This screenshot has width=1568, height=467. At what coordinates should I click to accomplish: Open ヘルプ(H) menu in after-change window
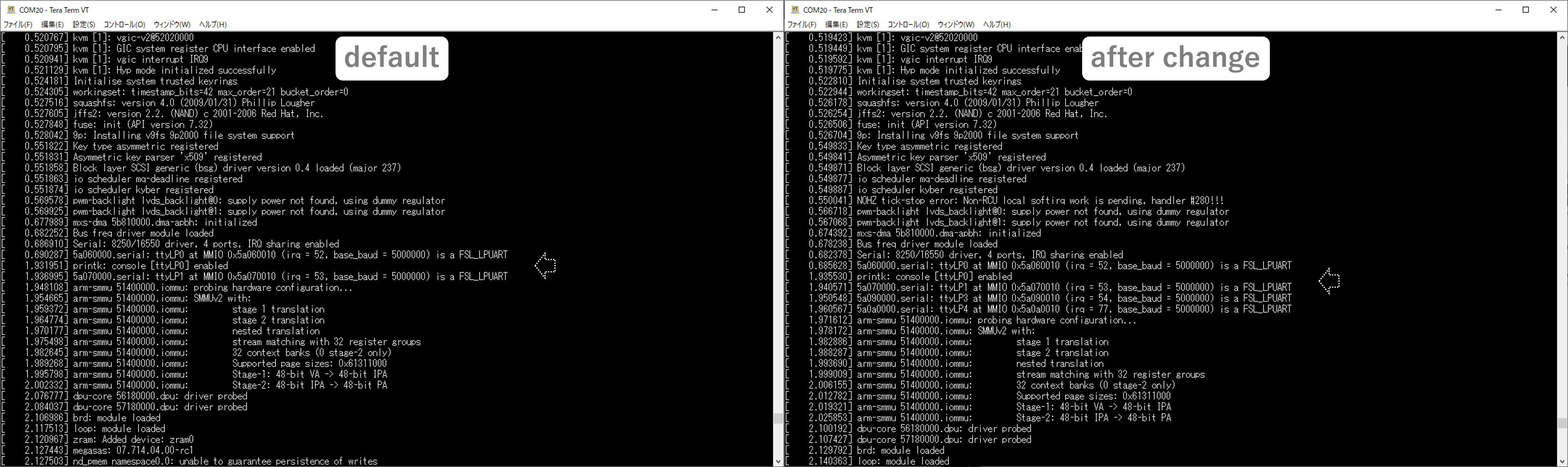click(997, 24)
